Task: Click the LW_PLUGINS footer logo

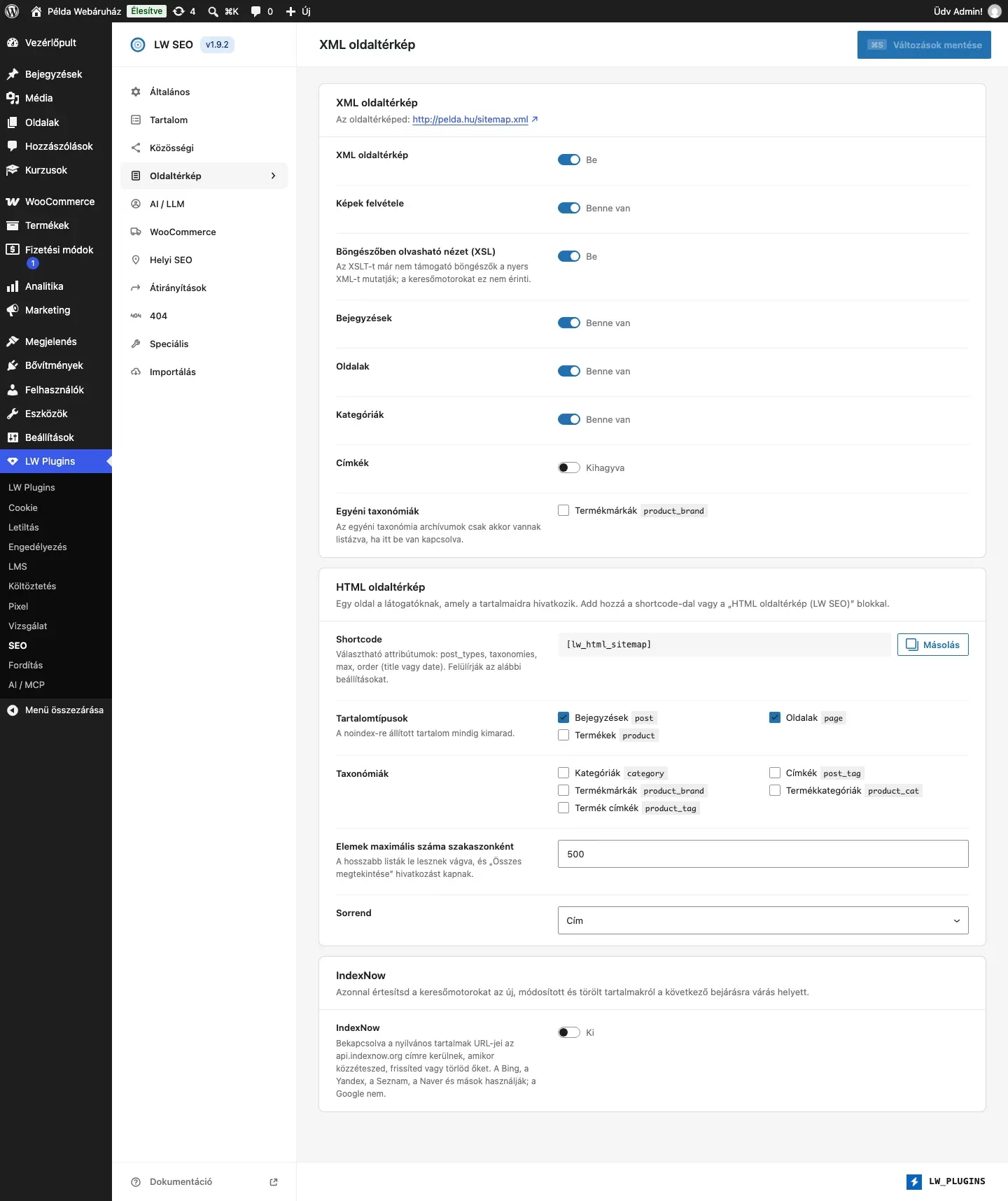Action: coord(946,1181)
